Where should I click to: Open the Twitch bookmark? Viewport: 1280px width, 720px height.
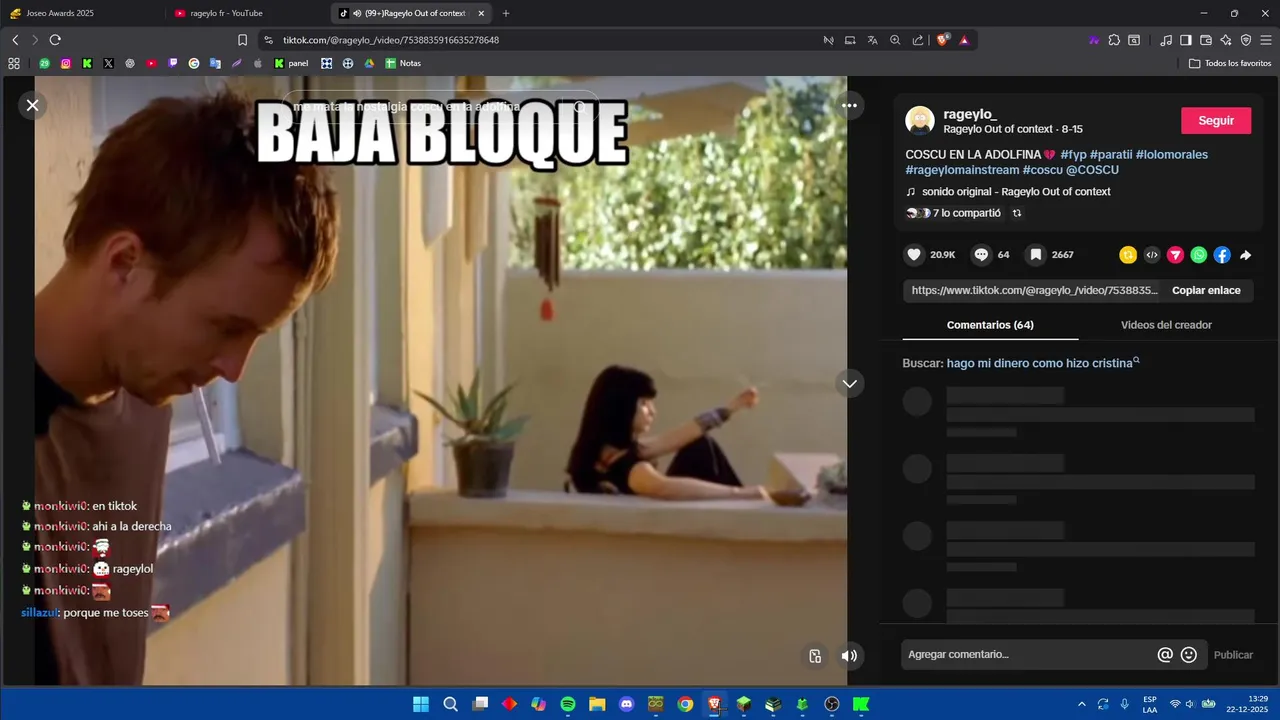[x=173, y=63]
